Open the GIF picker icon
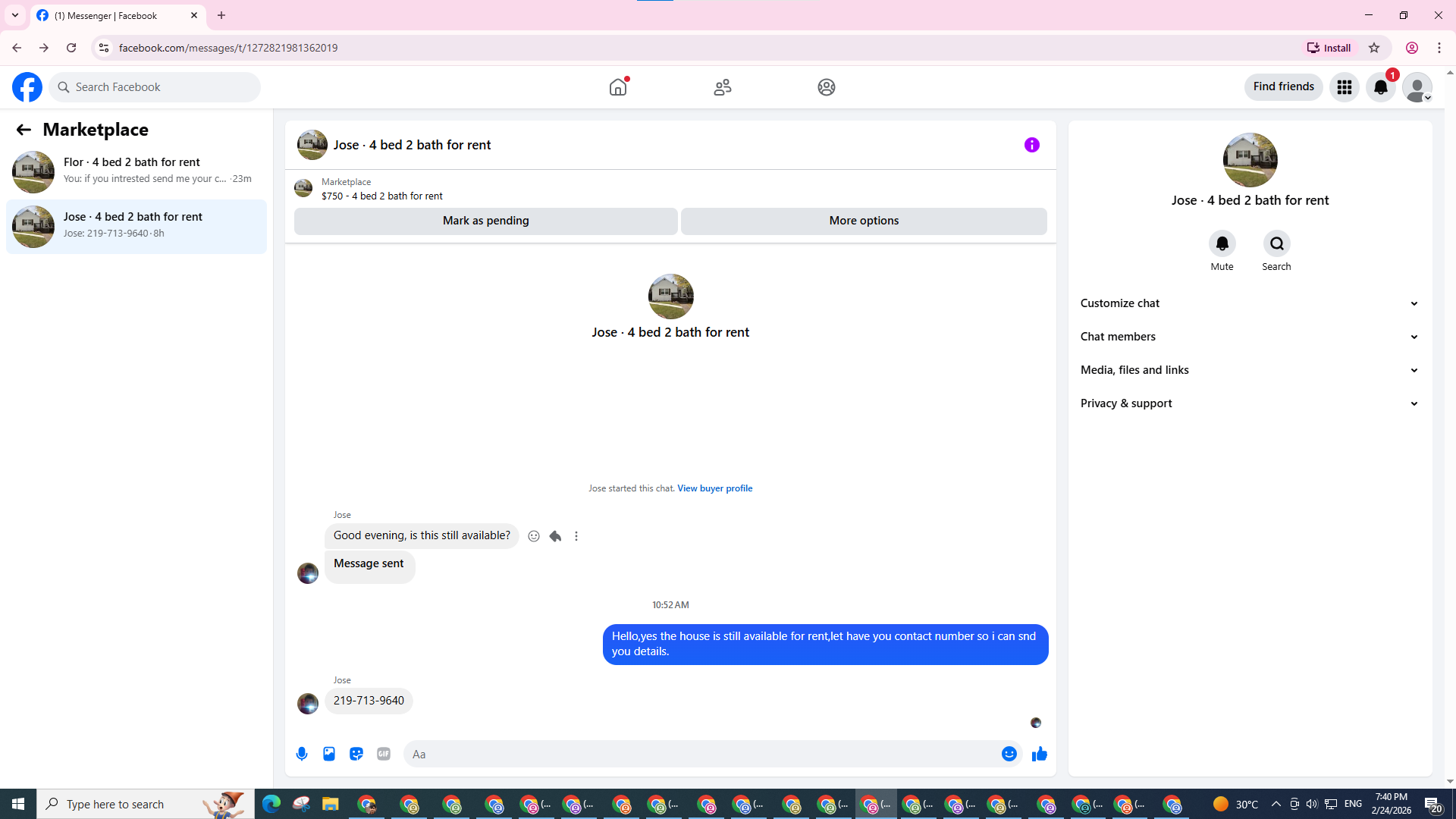This screenshot has width=1456, height=819. [x=384, y=754]
